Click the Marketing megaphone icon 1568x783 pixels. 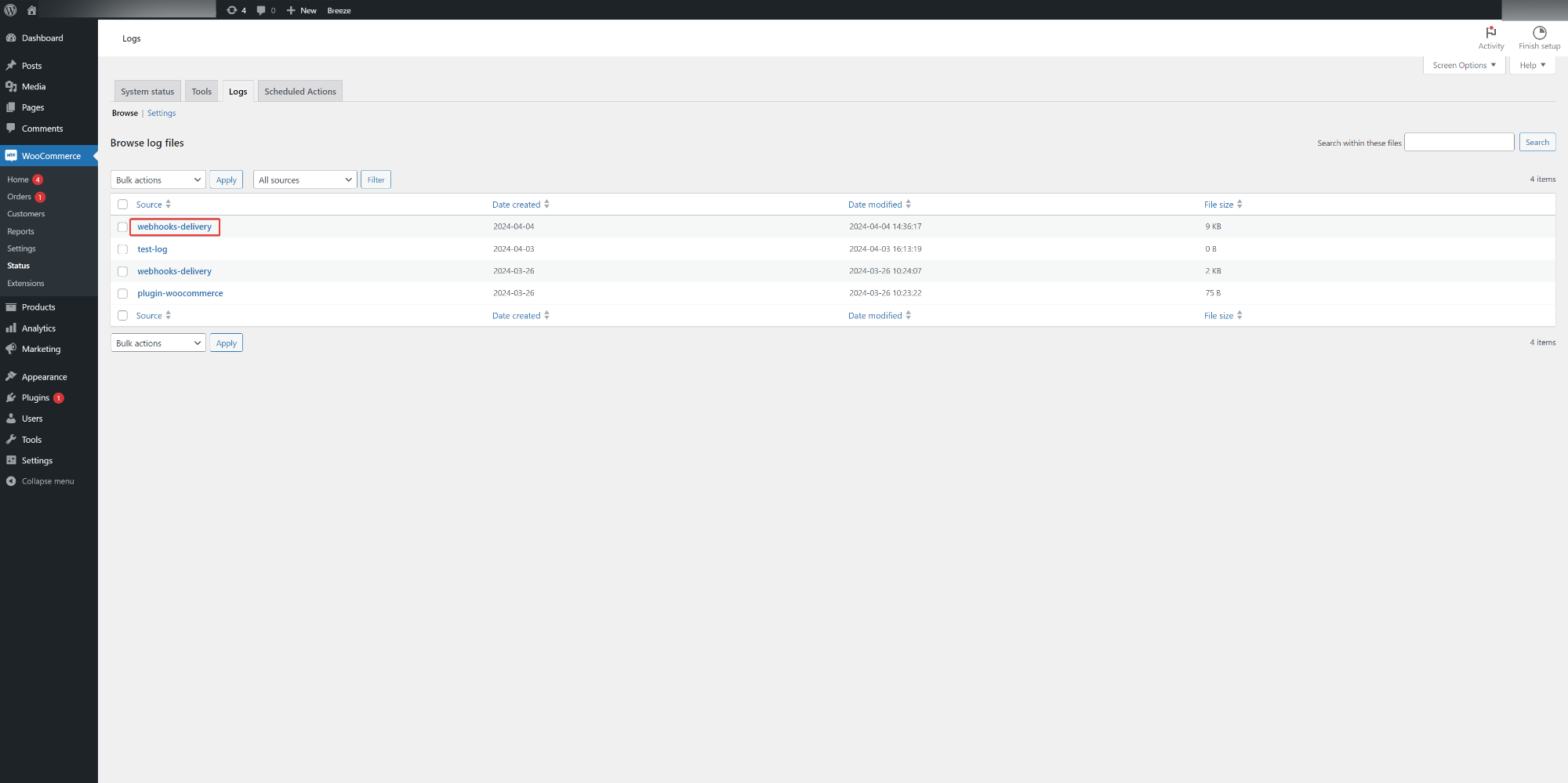[11, 349]
